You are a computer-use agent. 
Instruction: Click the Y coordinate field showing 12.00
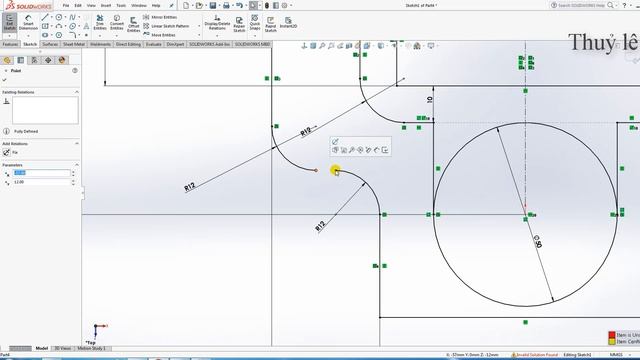click(x=42, y=182)
